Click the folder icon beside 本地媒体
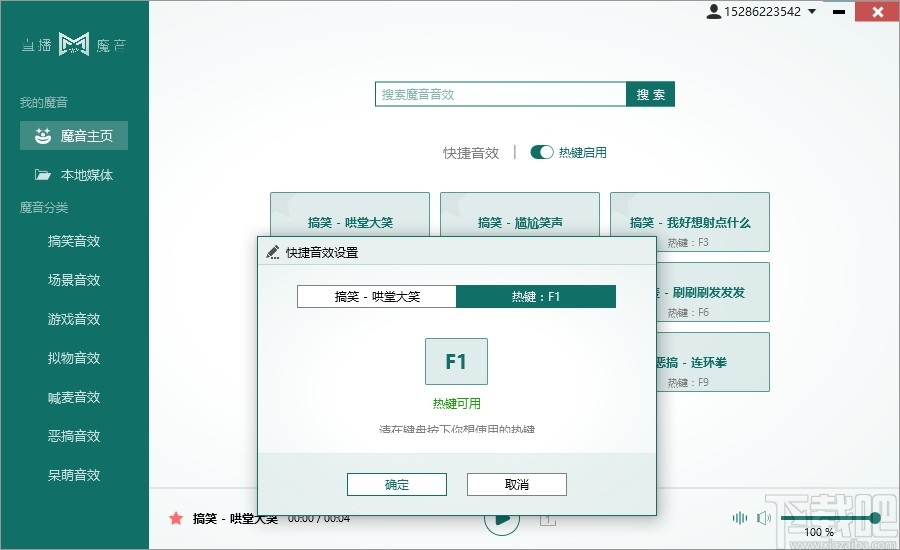The image size is (900, 550). [x=42, y=175]
